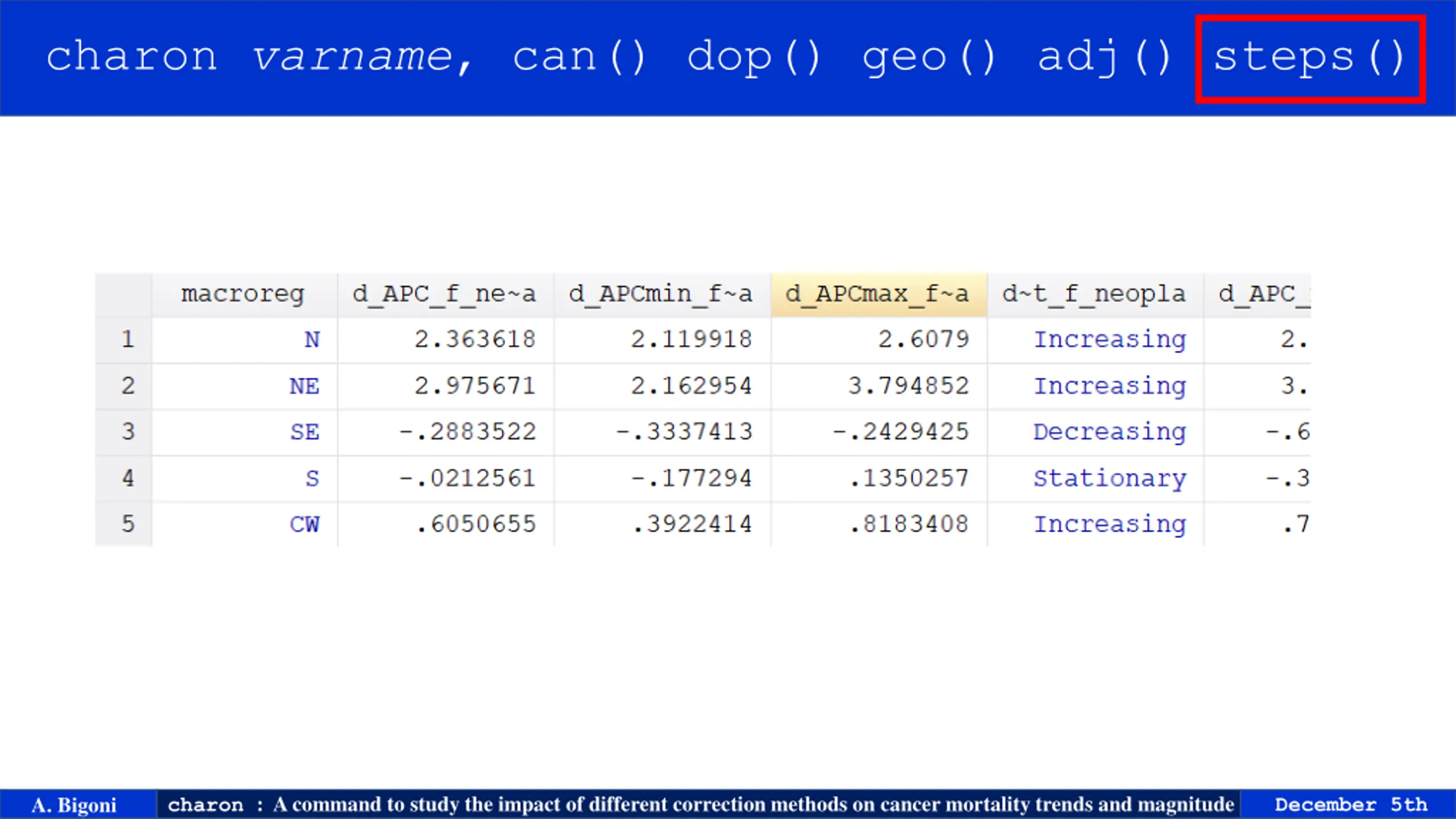Click the highlighted d_APCmax_f~a column header
The width and height of the screenshot is (1456, 819).
click(879, 295)
